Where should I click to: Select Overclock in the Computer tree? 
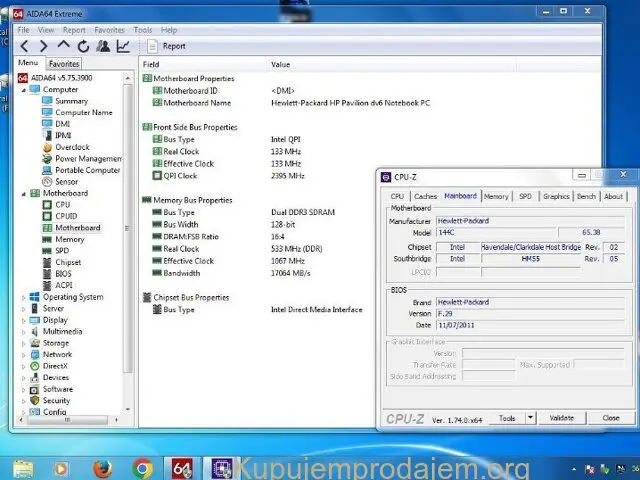point(71,147)
